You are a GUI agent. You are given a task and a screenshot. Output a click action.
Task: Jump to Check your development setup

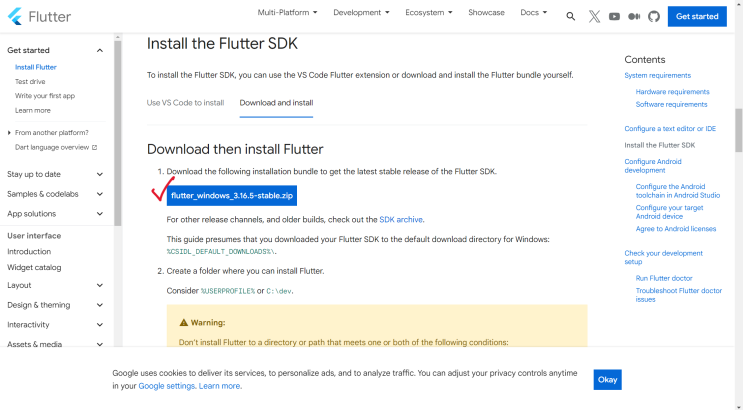pos(663,257)
